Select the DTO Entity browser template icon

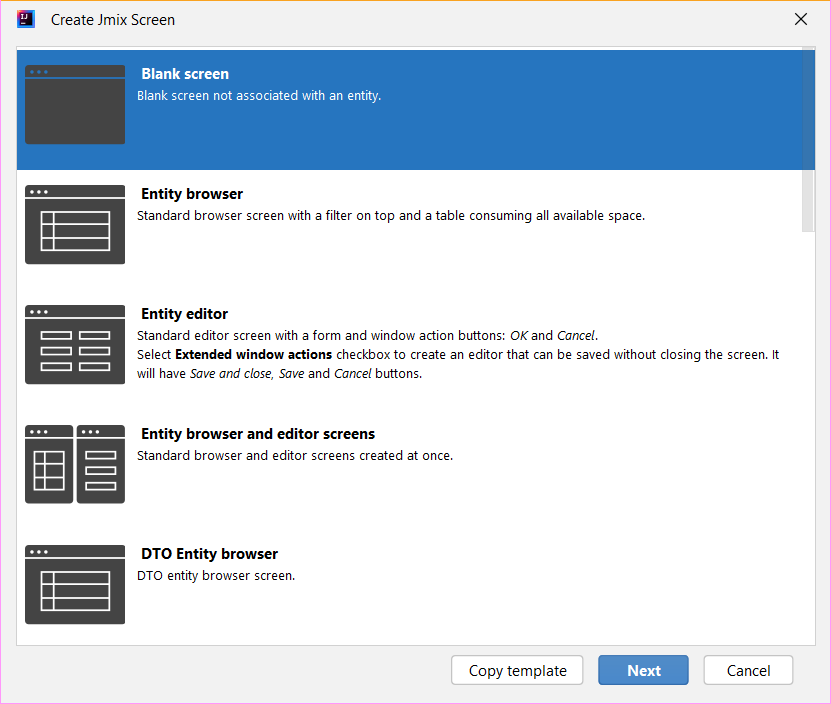75,584
